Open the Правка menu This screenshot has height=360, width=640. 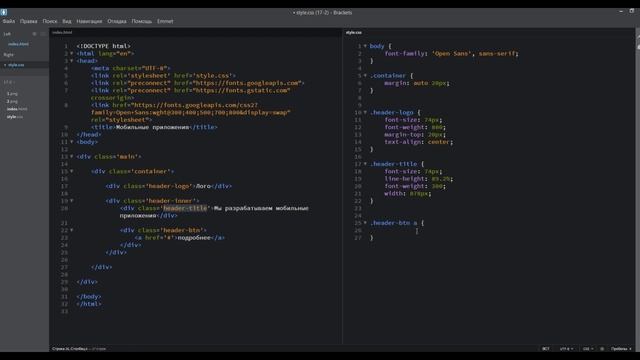coord(29,21)
